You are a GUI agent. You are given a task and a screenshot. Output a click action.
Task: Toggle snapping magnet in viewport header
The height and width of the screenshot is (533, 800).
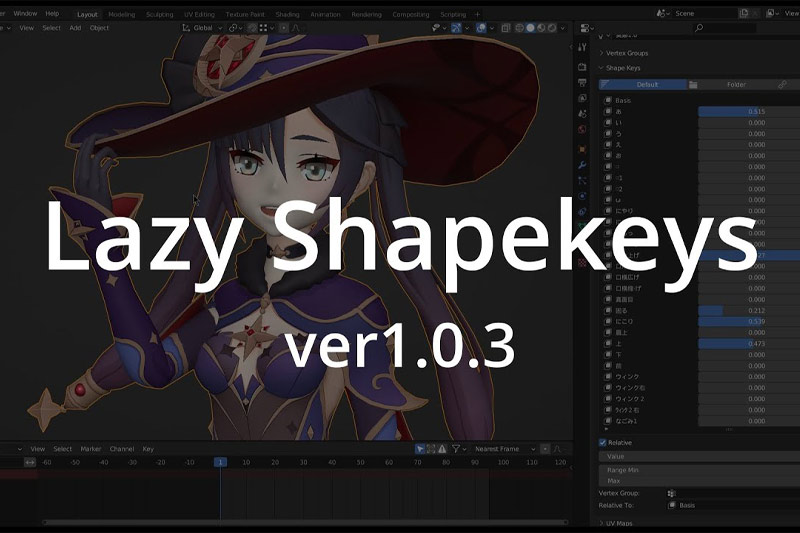coord(252,28)
